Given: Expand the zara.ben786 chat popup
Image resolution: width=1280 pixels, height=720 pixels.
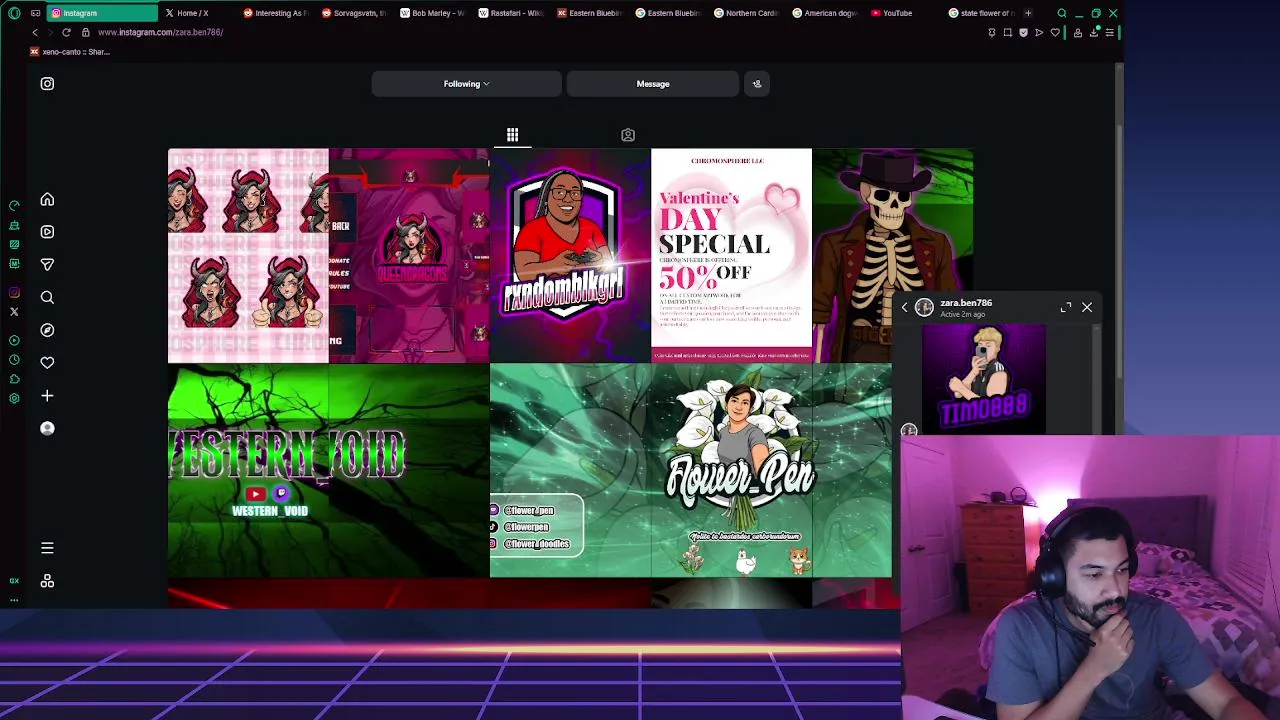Looking at the screenshot, I should coord(1066,308).
